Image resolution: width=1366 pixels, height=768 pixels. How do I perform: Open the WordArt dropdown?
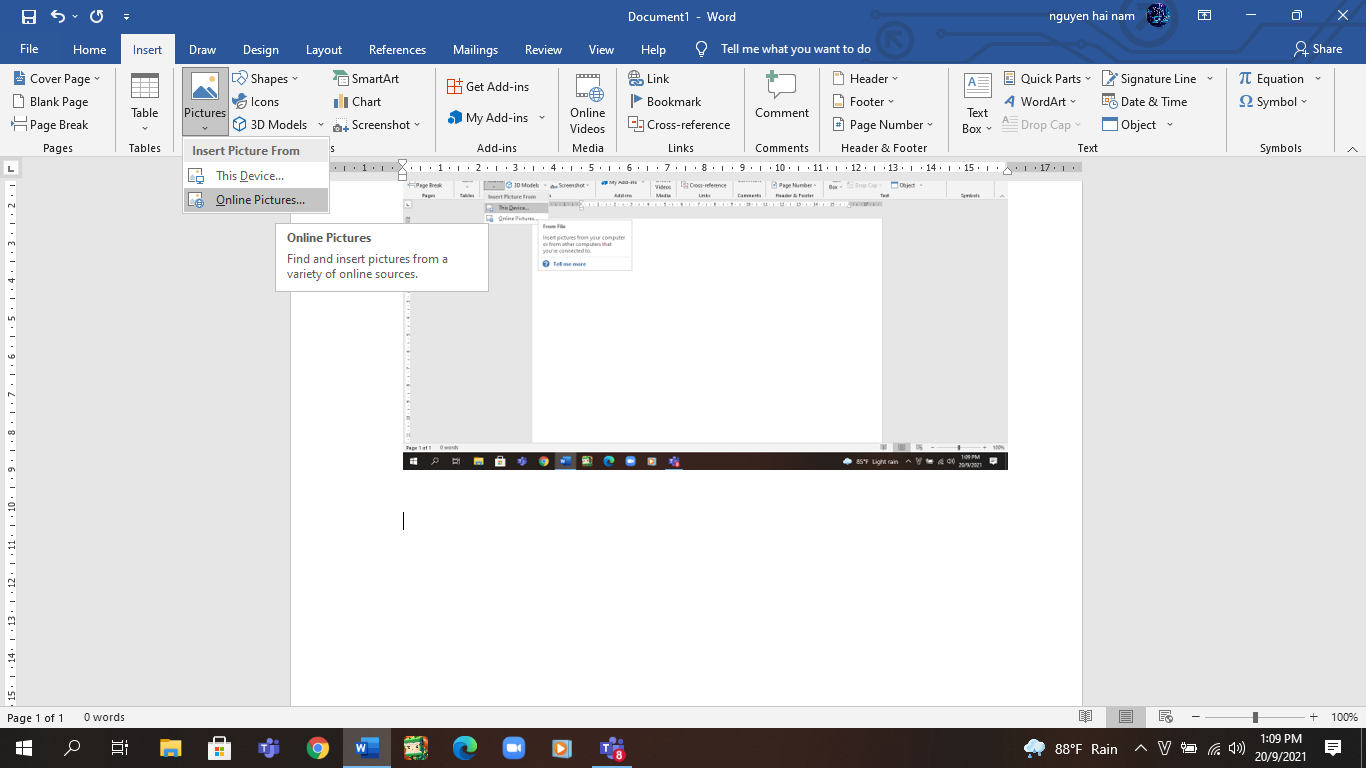[1073, 102]
